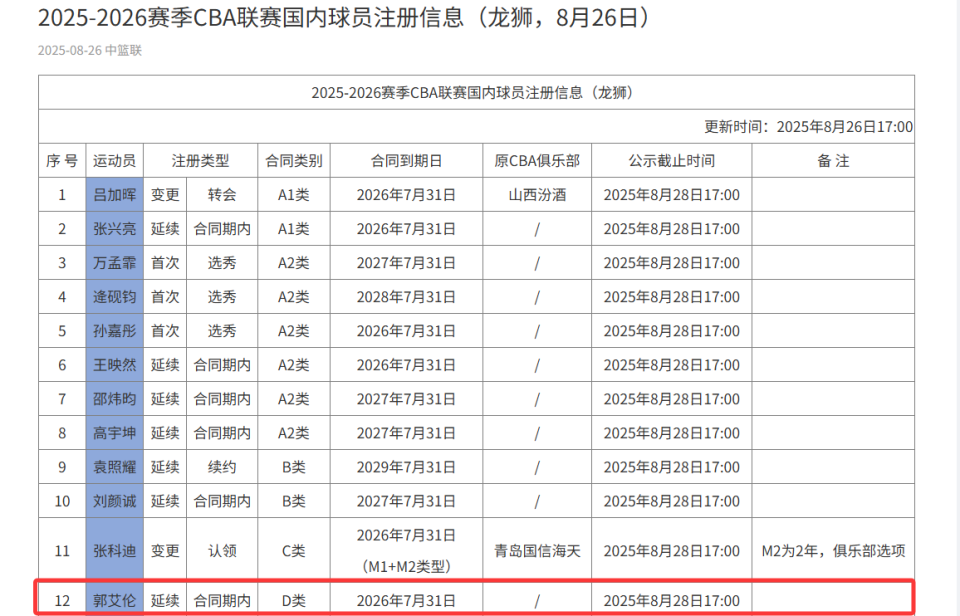Select the 序号 column header
The image size is (960, 616).
pyautogui.click(x=62, y=160)
